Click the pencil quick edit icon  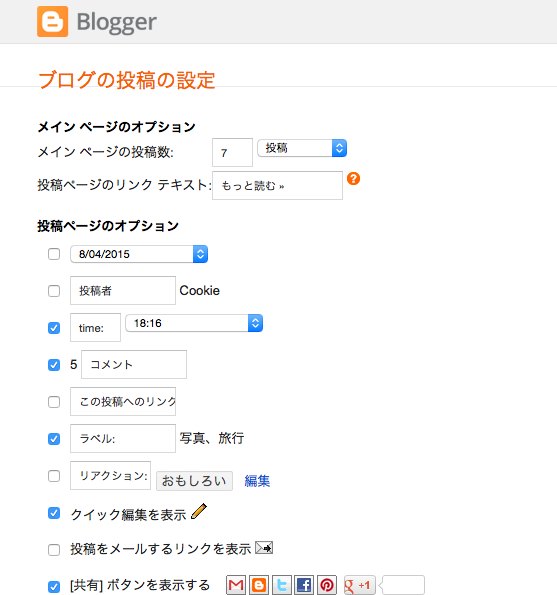[199, 512]
